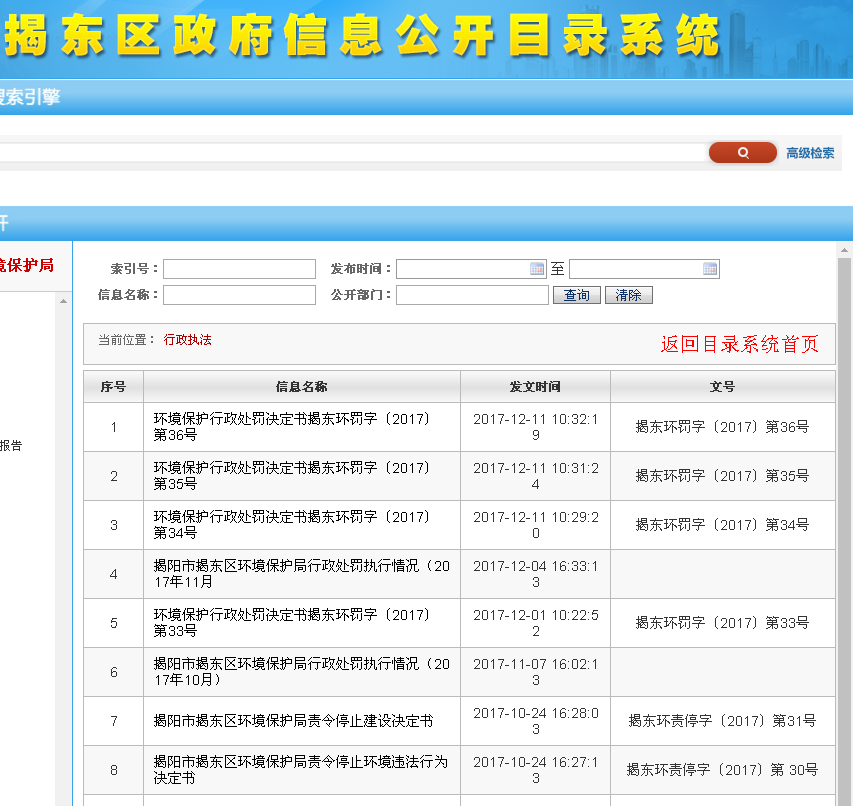Select 文号 cell 揭东环罚字（2017）第36号
This screenshot has height=806, width=853.
722,427
